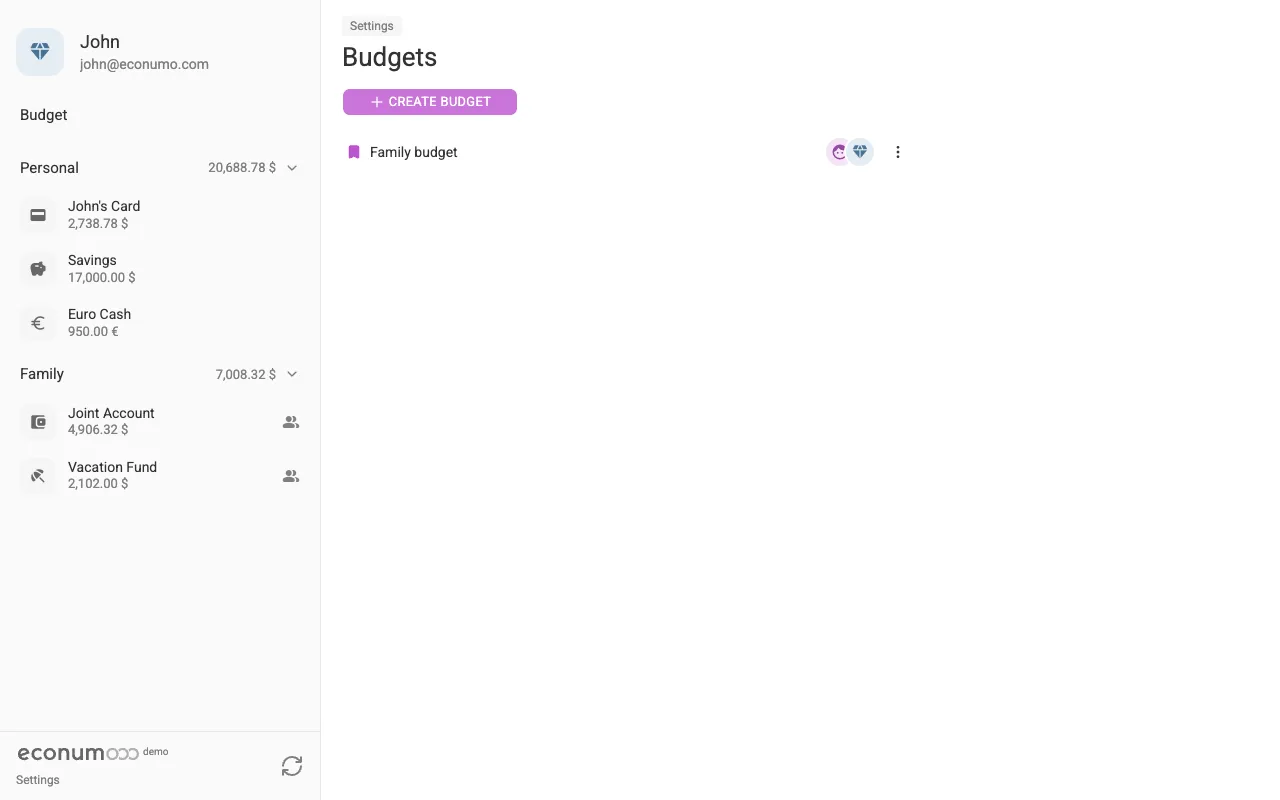Select the Savings account name
This screenshot has height=800, width=1280.
[92, 260]
